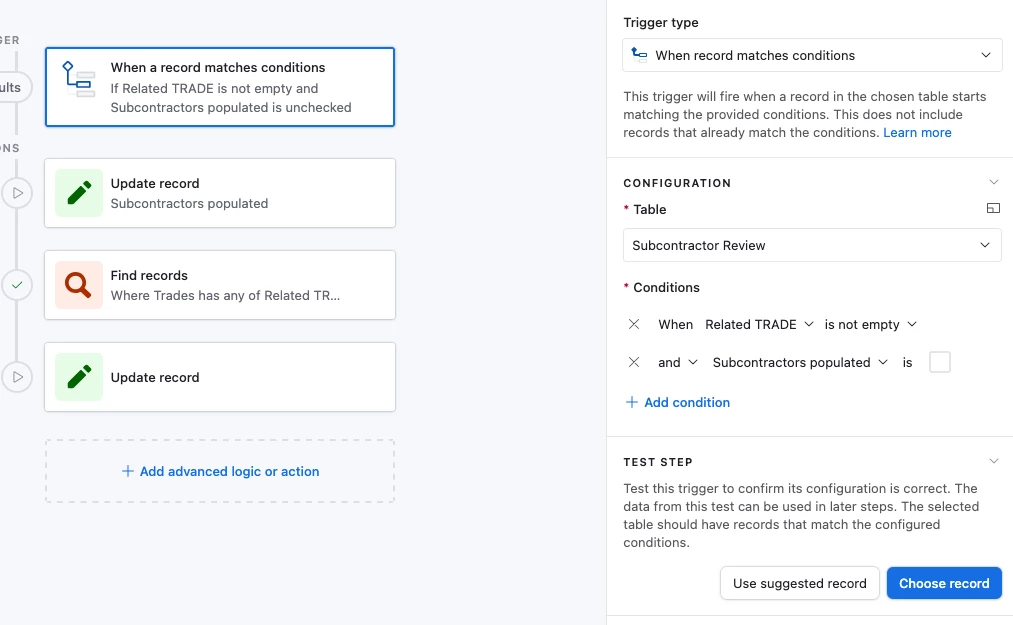This screenshot has width=1013, height=625.
Task: Open the table view icon next to Table
Action: [993, 208]
